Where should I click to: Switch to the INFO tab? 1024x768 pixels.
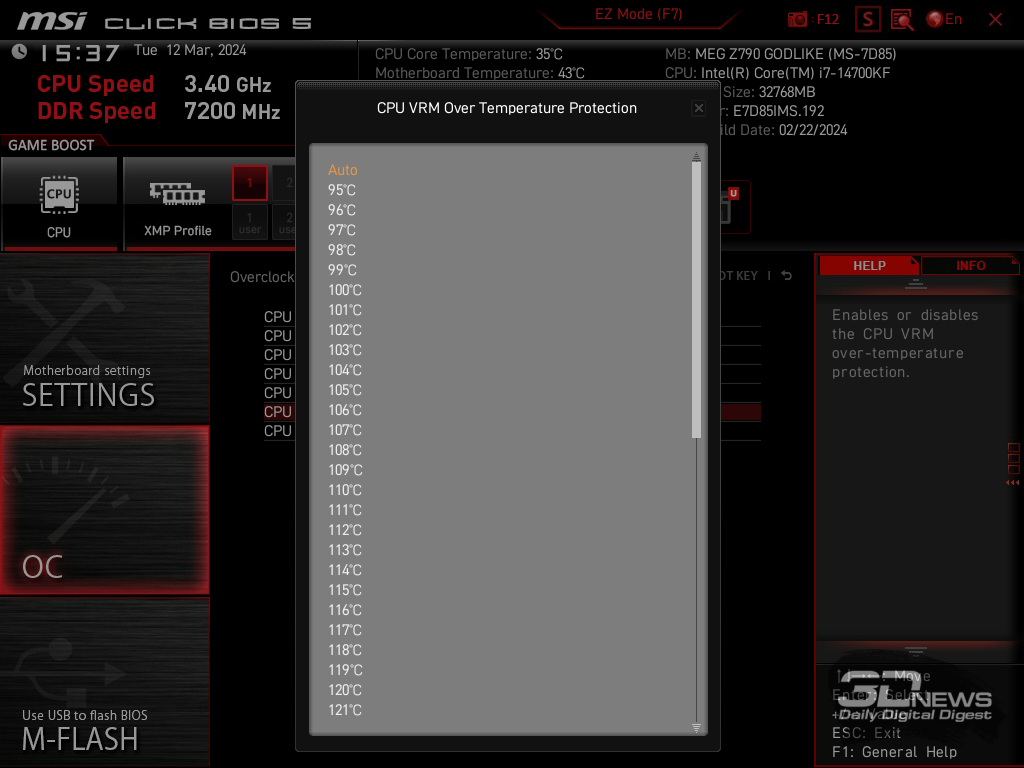[970, 266]
